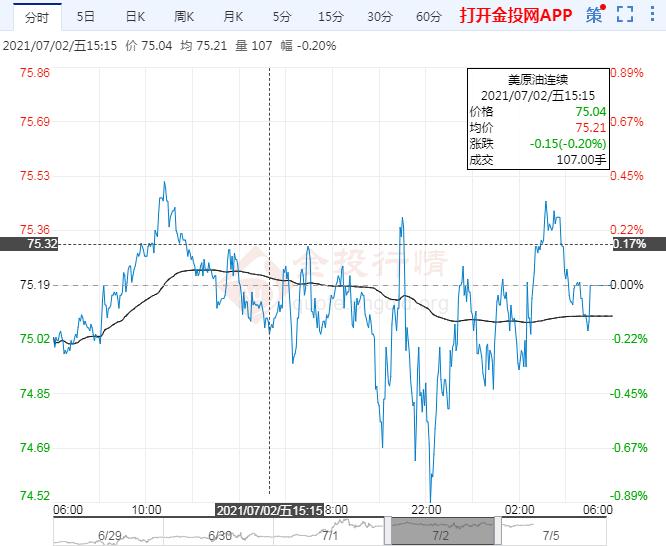Choose the 15分 interval tab
666x546 pixels.
tap(330, 16)
